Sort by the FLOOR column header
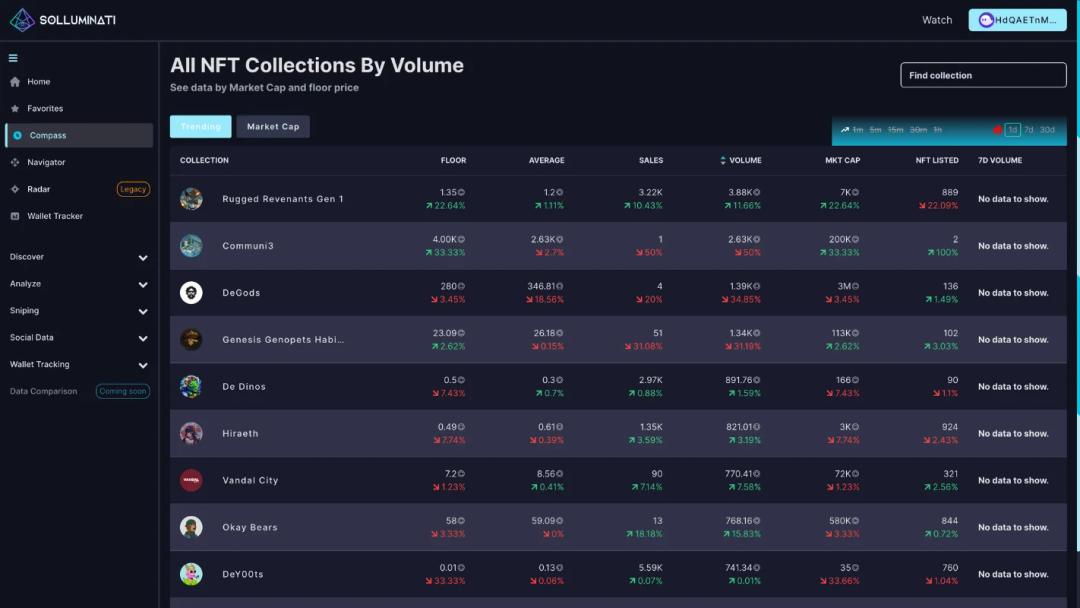 453,160
